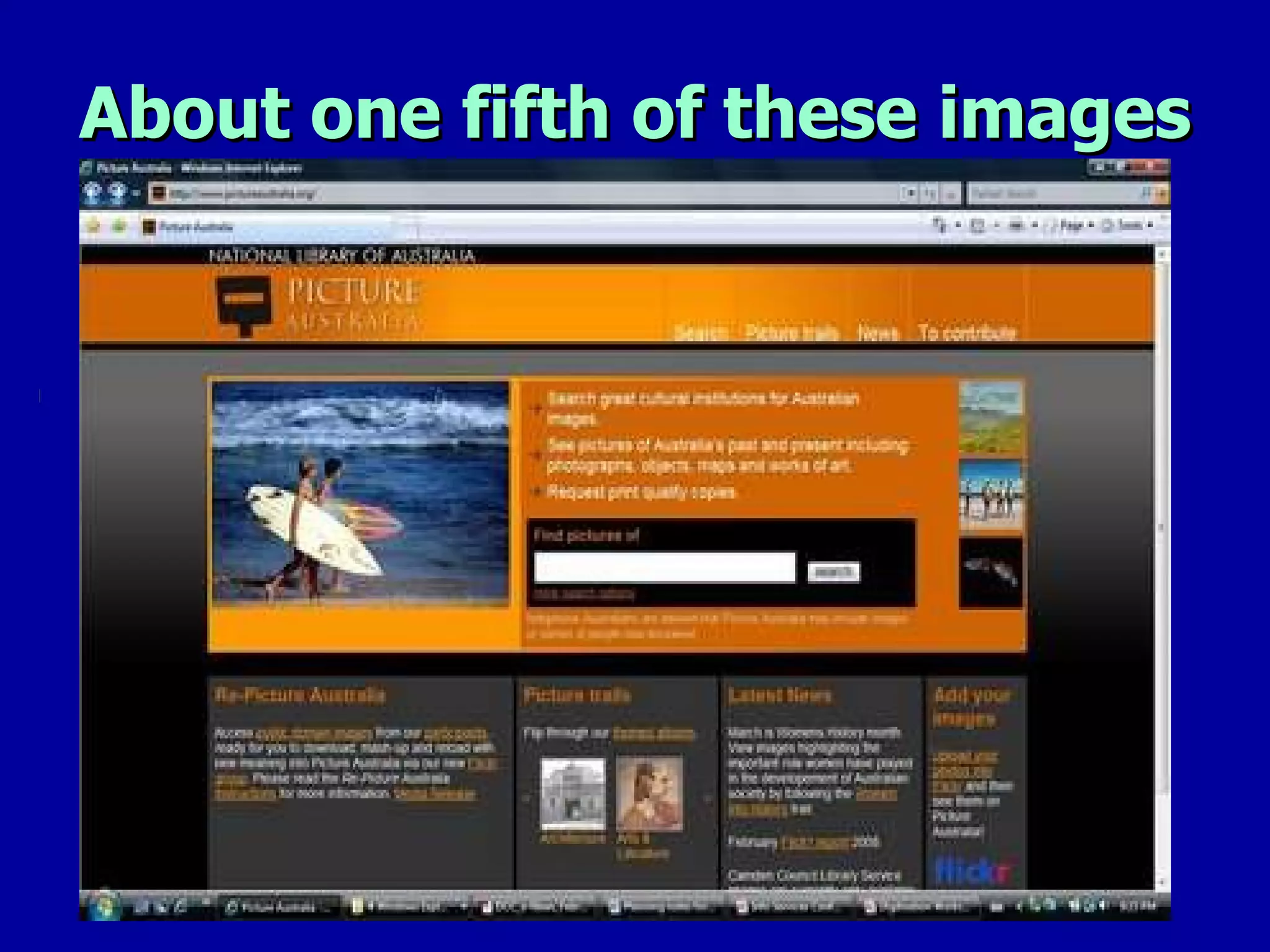Click the Feeds icon in the command bar
Viewport: 1270px width, 952px height.
pyautogui.click(x=977, y=226)
